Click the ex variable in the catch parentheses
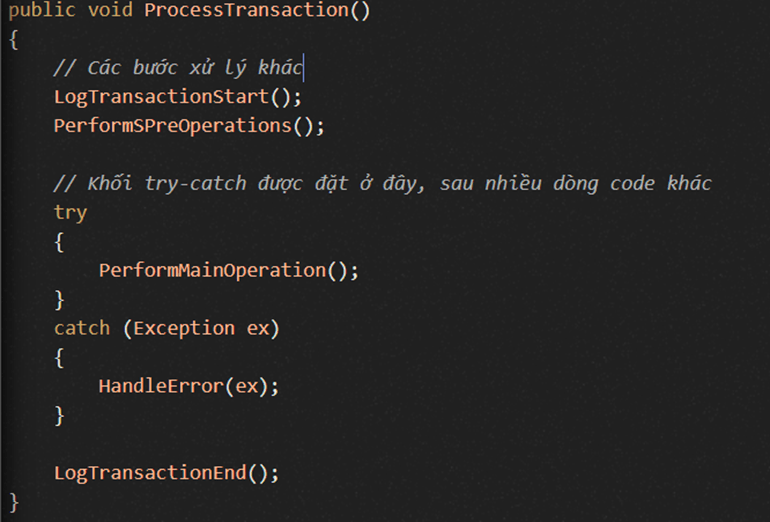This screenshot has height=522, width=770. (x=258, y=328)
